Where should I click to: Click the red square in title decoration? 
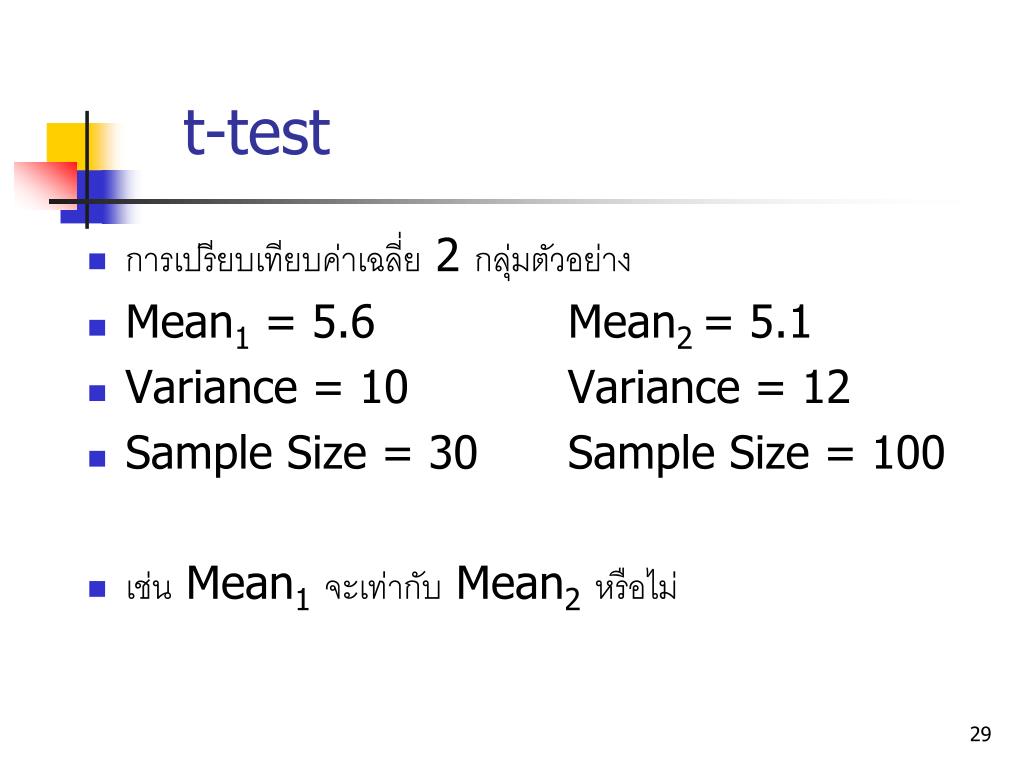[x=46, y=184]
